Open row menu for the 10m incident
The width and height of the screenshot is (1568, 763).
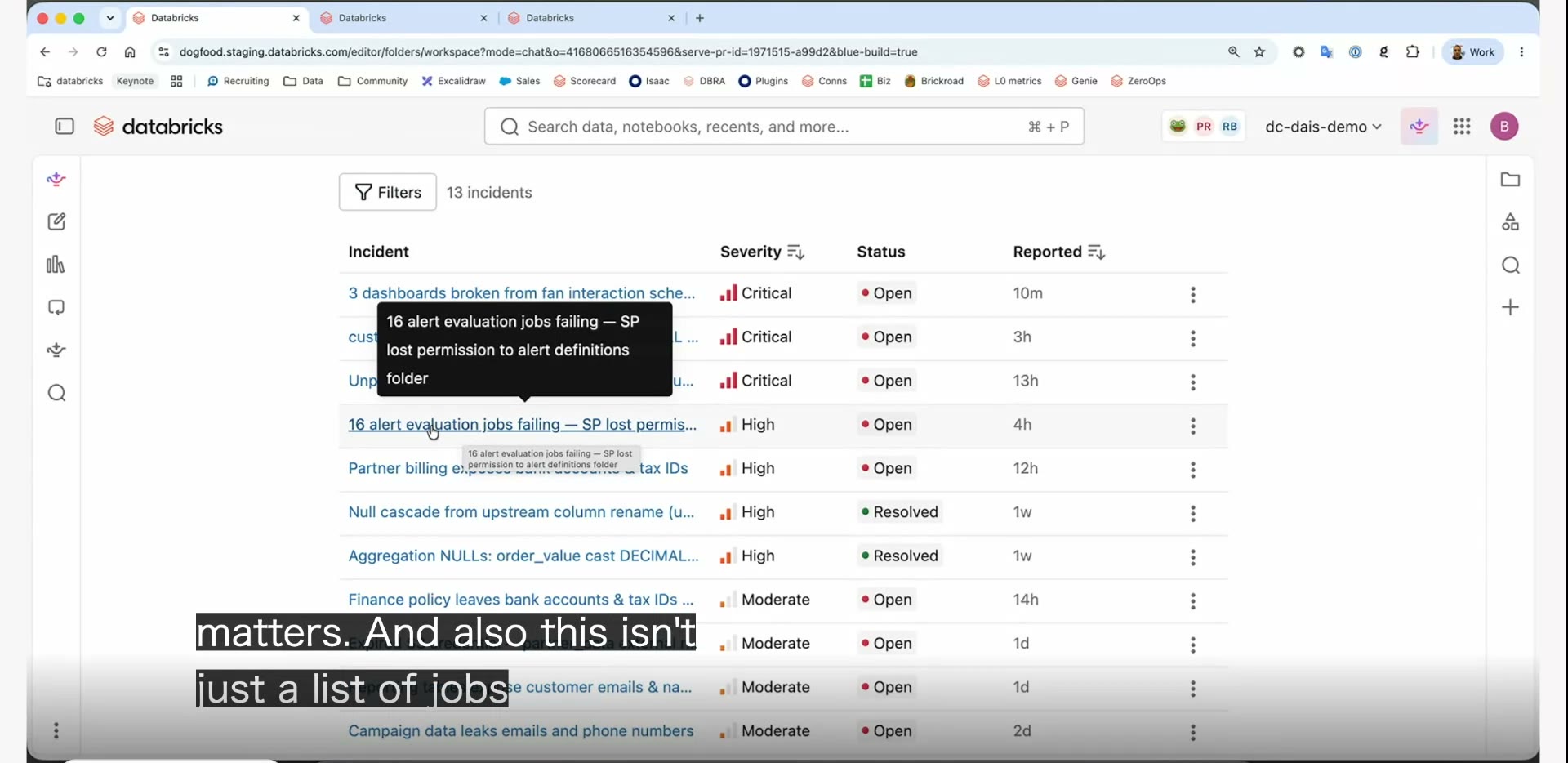tap(1194, 295)
